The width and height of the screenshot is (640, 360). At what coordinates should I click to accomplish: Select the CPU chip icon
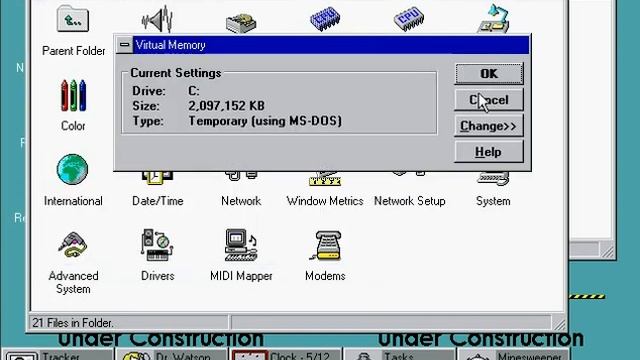click(409, 19)
